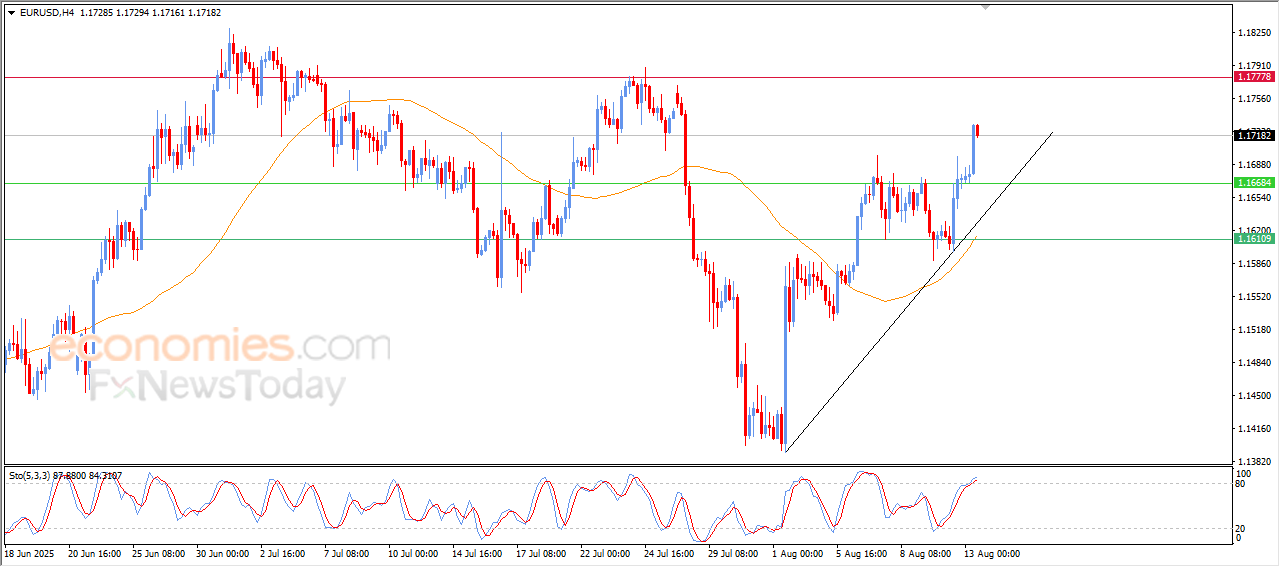The width and height of the screenshot is (1280, 567).
Task: Click the 1.16880 price axis value
Action: tap(1254, 165)
